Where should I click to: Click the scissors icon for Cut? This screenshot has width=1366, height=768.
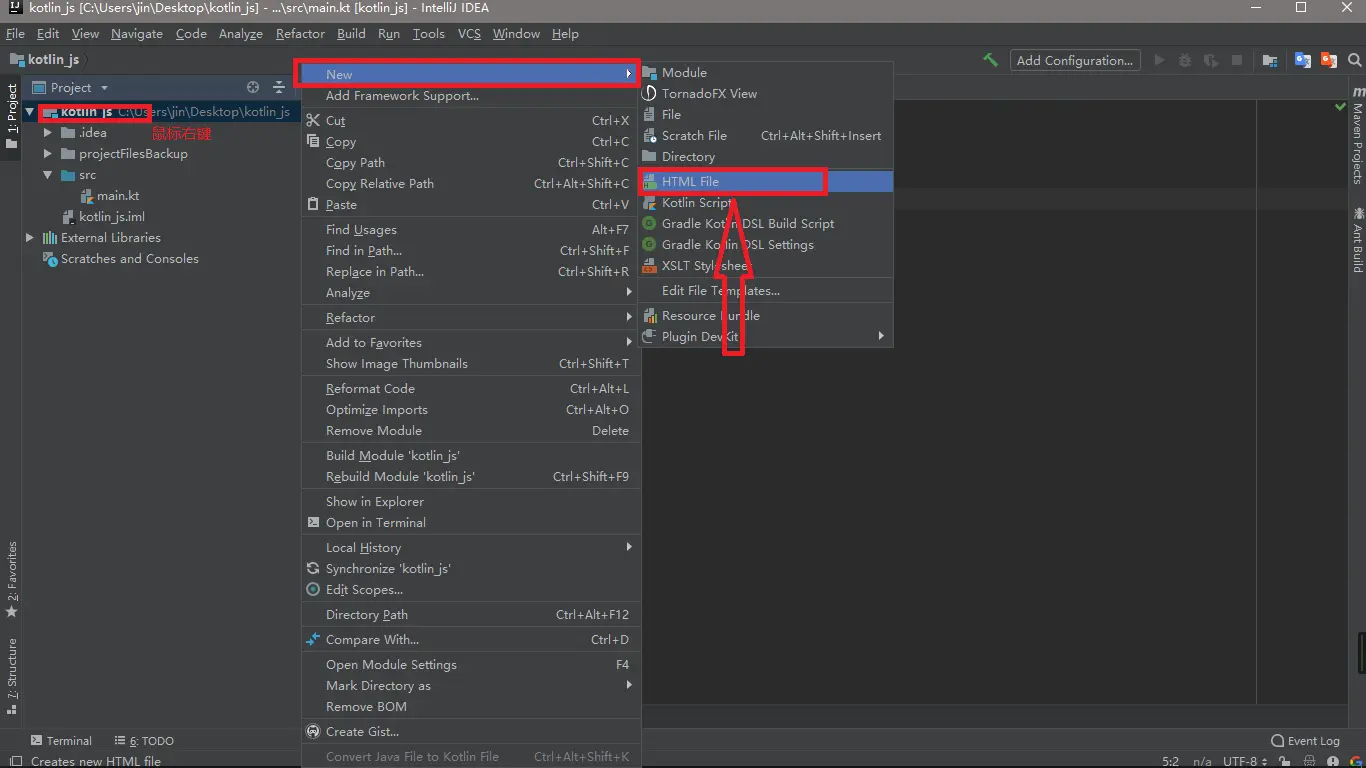tap(313, 120)
